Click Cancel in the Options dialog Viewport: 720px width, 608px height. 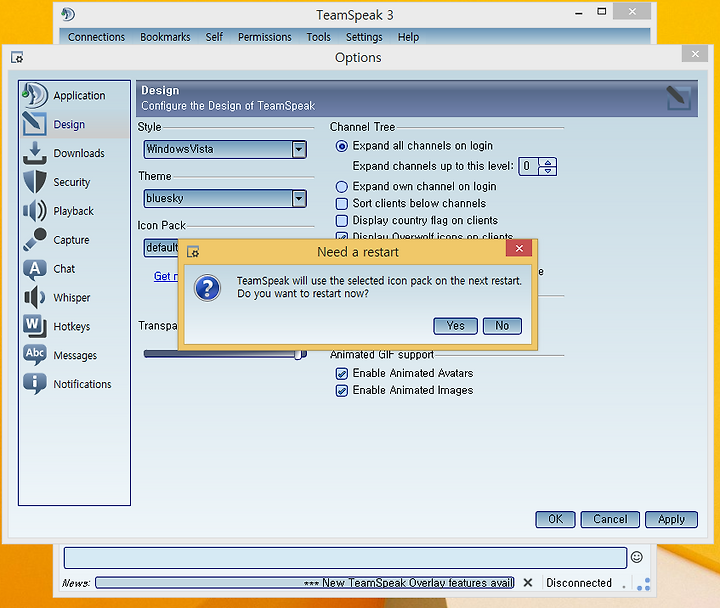[x=610, y=519]
